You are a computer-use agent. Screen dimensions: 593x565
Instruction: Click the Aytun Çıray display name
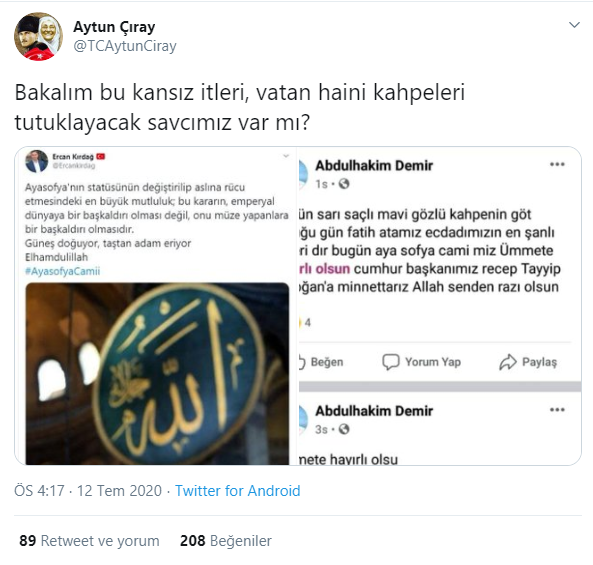114,27
